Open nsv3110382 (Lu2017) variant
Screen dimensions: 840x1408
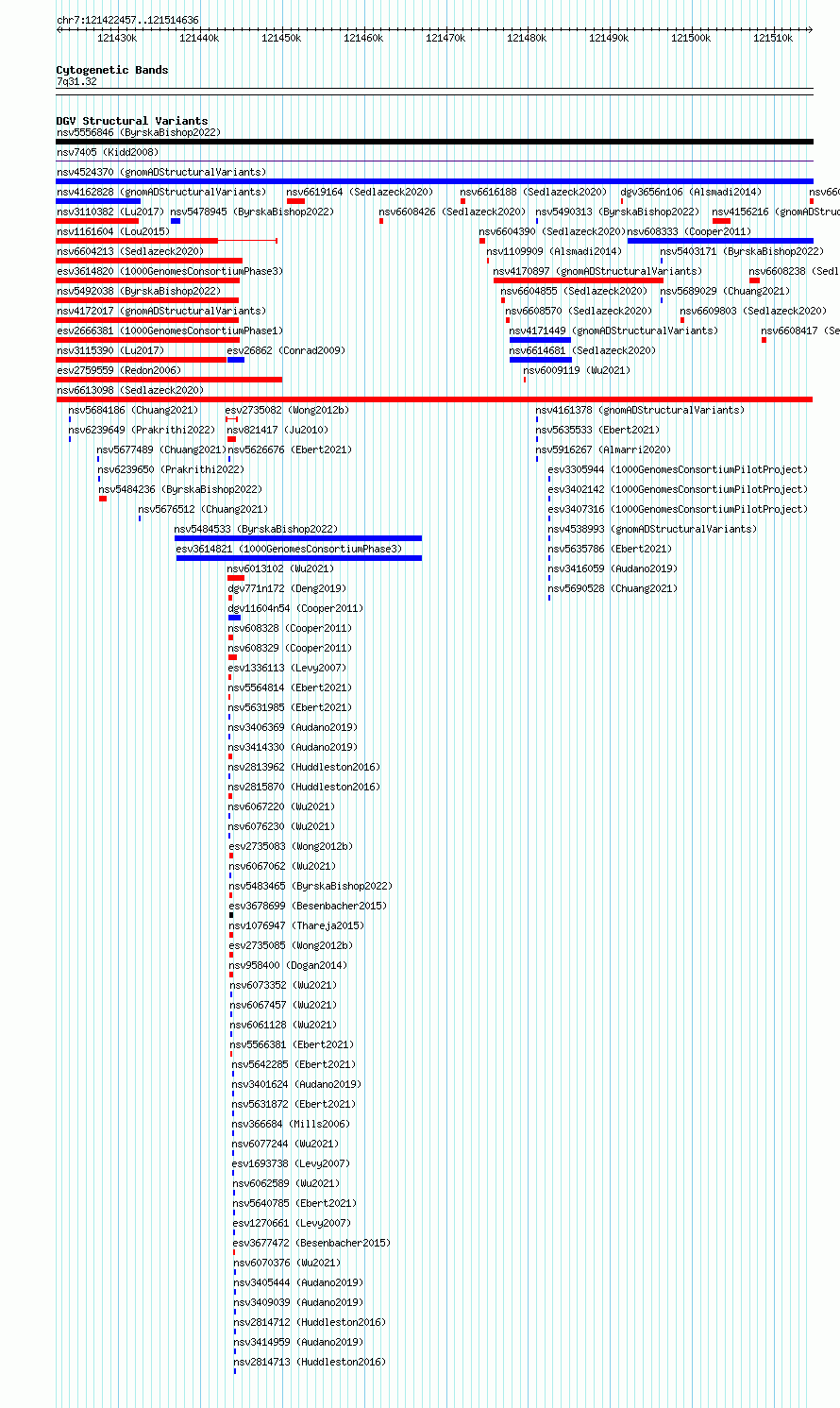[x=109, y=212]
